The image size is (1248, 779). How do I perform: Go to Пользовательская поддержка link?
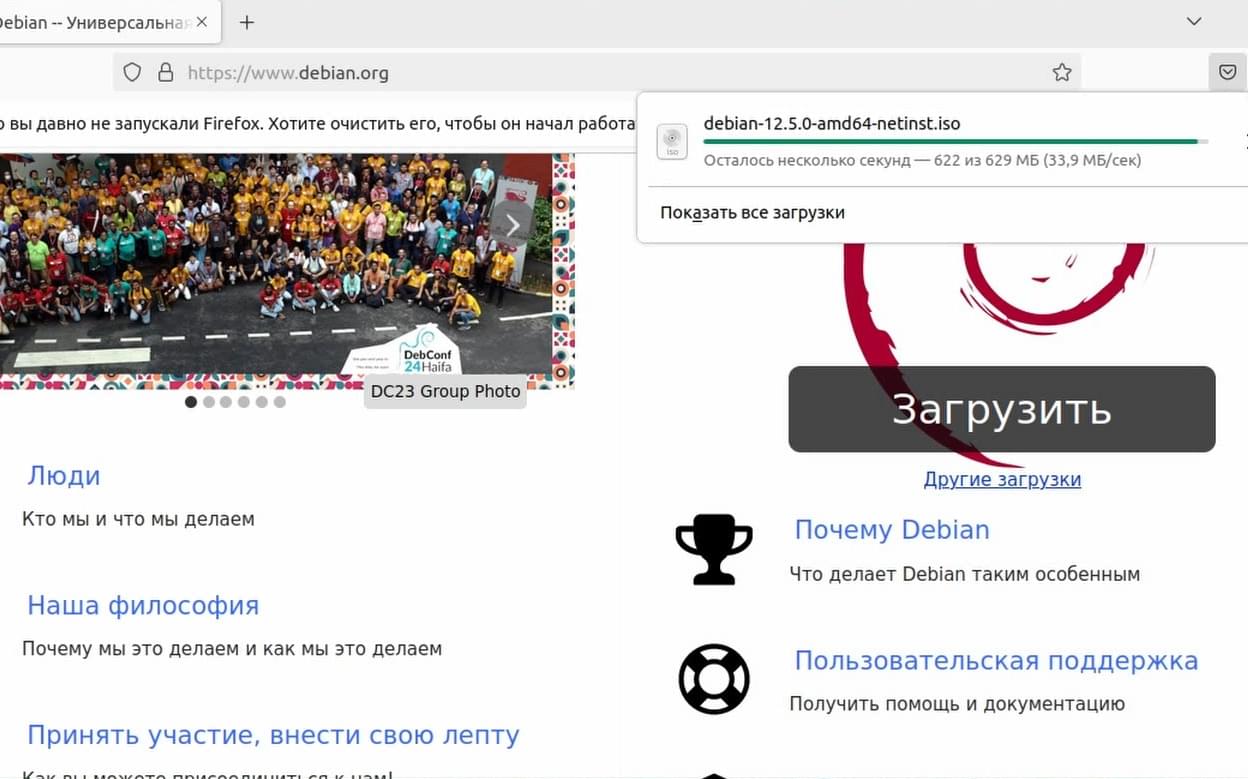(996, 661)
